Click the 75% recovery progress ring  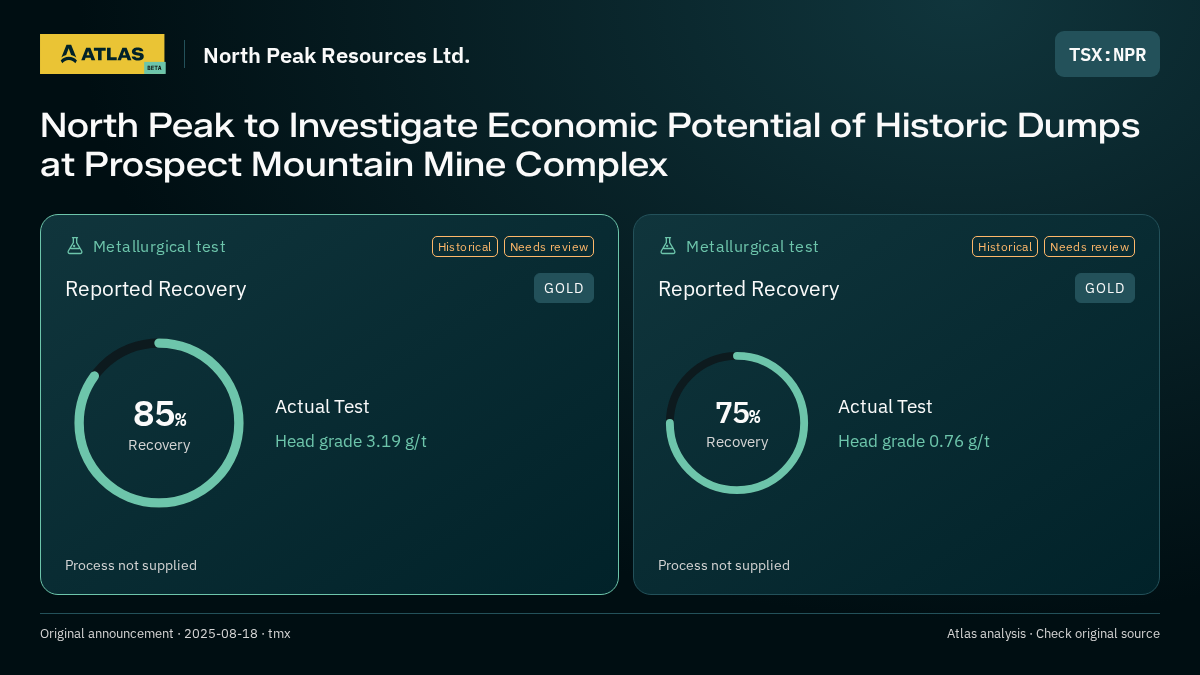[x=737, y=423]
